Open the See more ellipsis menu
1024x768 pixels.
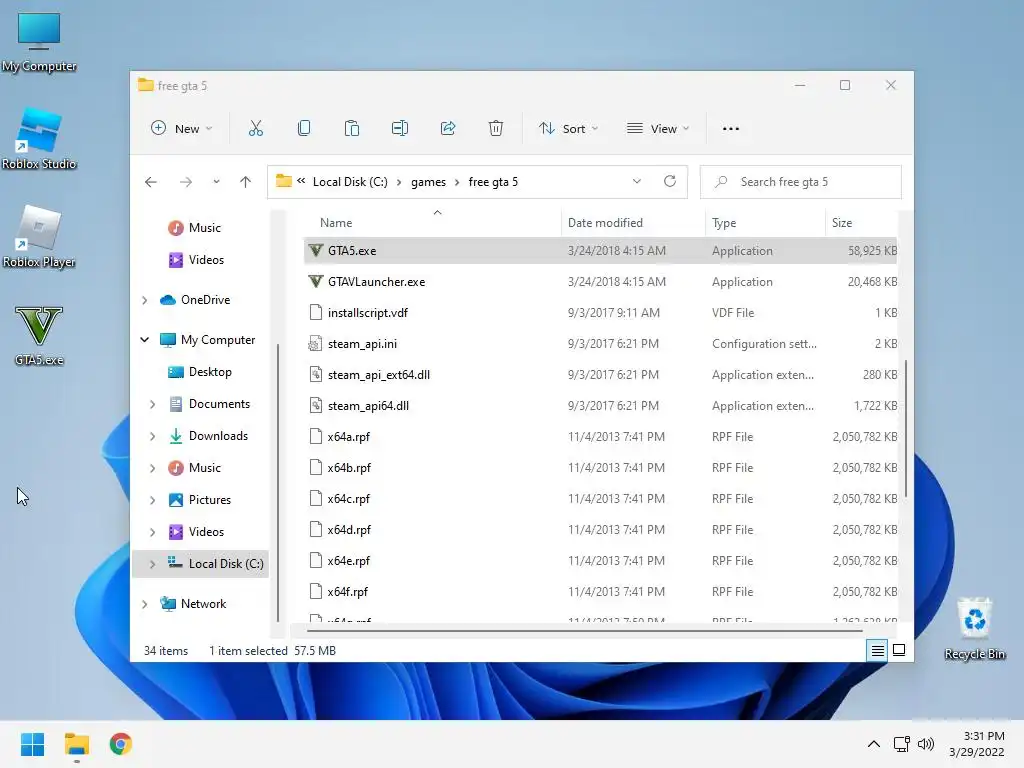click(x=731, y=129)
